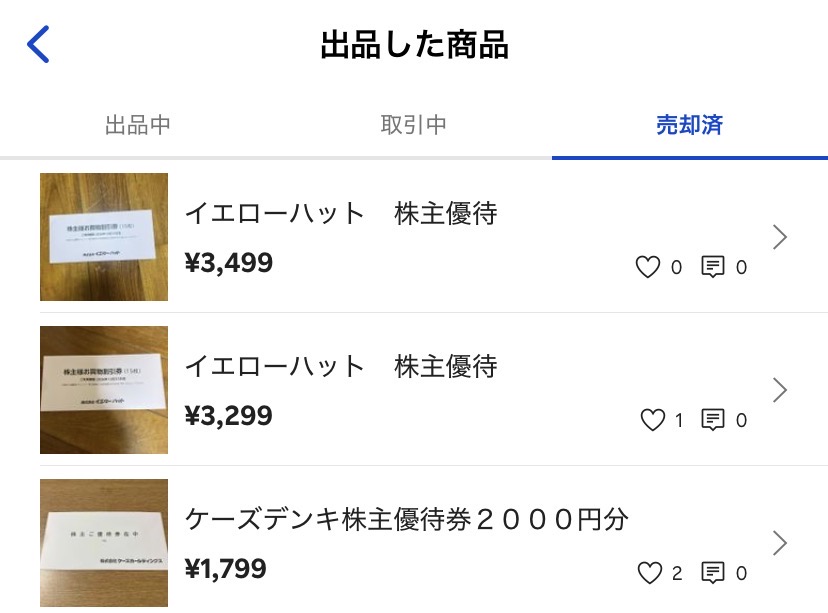Open ¥3,299 item via right chevron
The width and height of the screenshot is (828, 613).
781,390
